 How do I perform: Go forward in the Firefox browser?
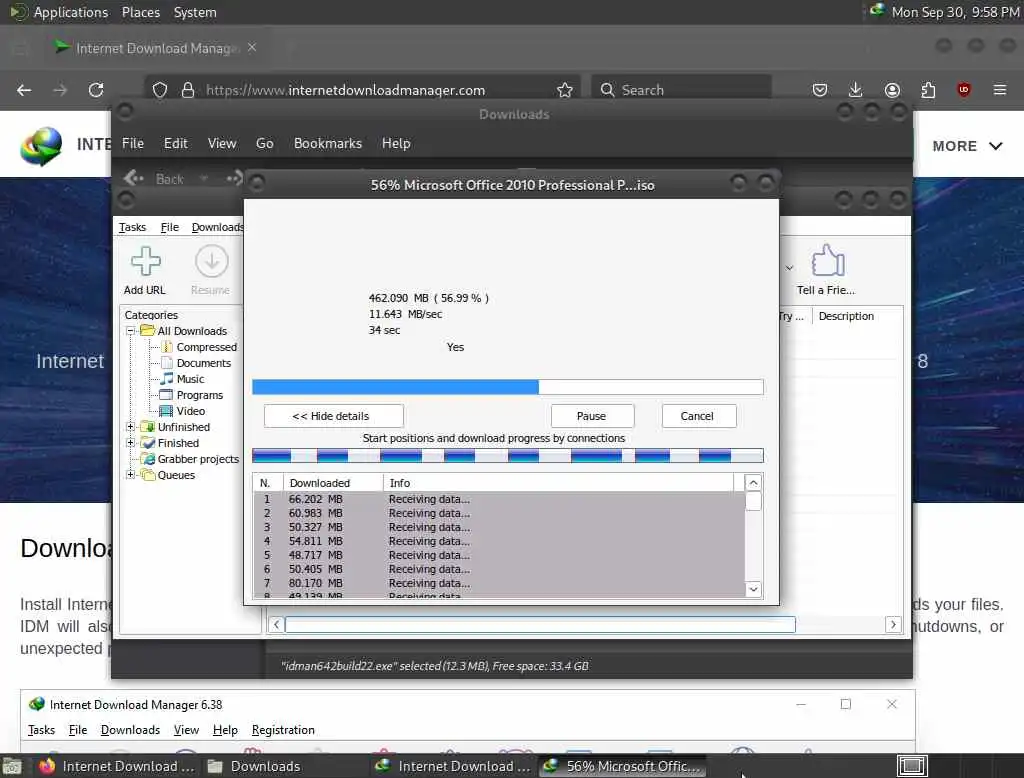point(60,90)
